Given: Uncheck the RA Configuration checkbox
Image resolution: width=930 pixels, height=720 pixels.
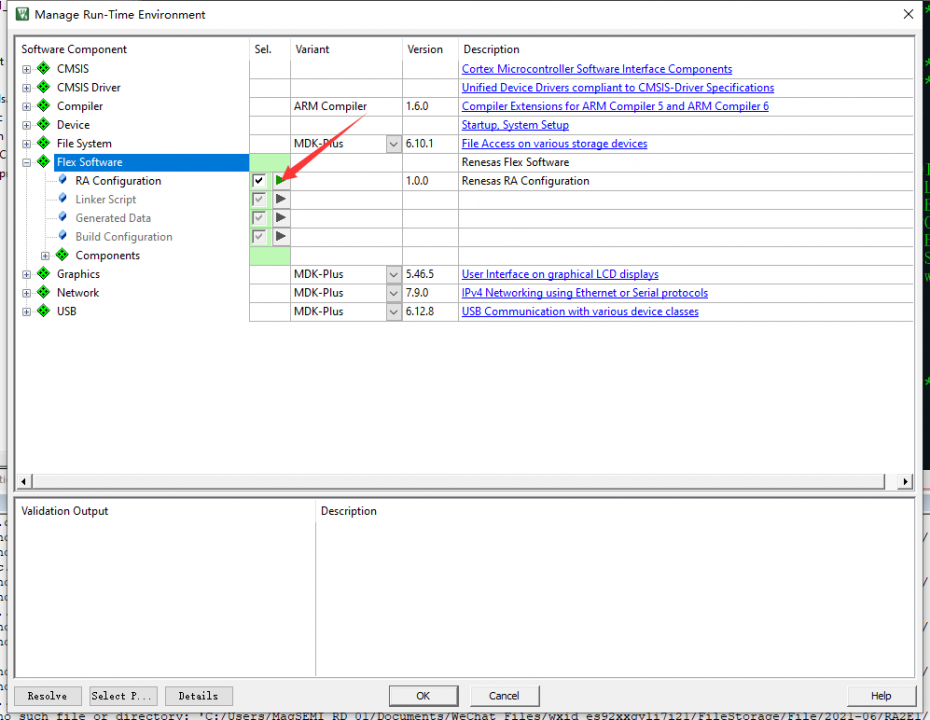Looking at the screenshot, I should 259,180.
